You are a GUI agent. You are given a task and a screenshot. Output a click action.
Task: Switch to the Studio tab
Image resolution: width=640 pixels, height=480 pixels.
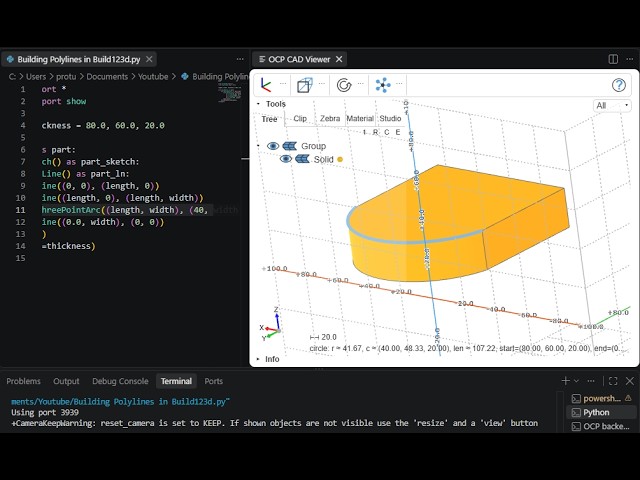[390, 118]
